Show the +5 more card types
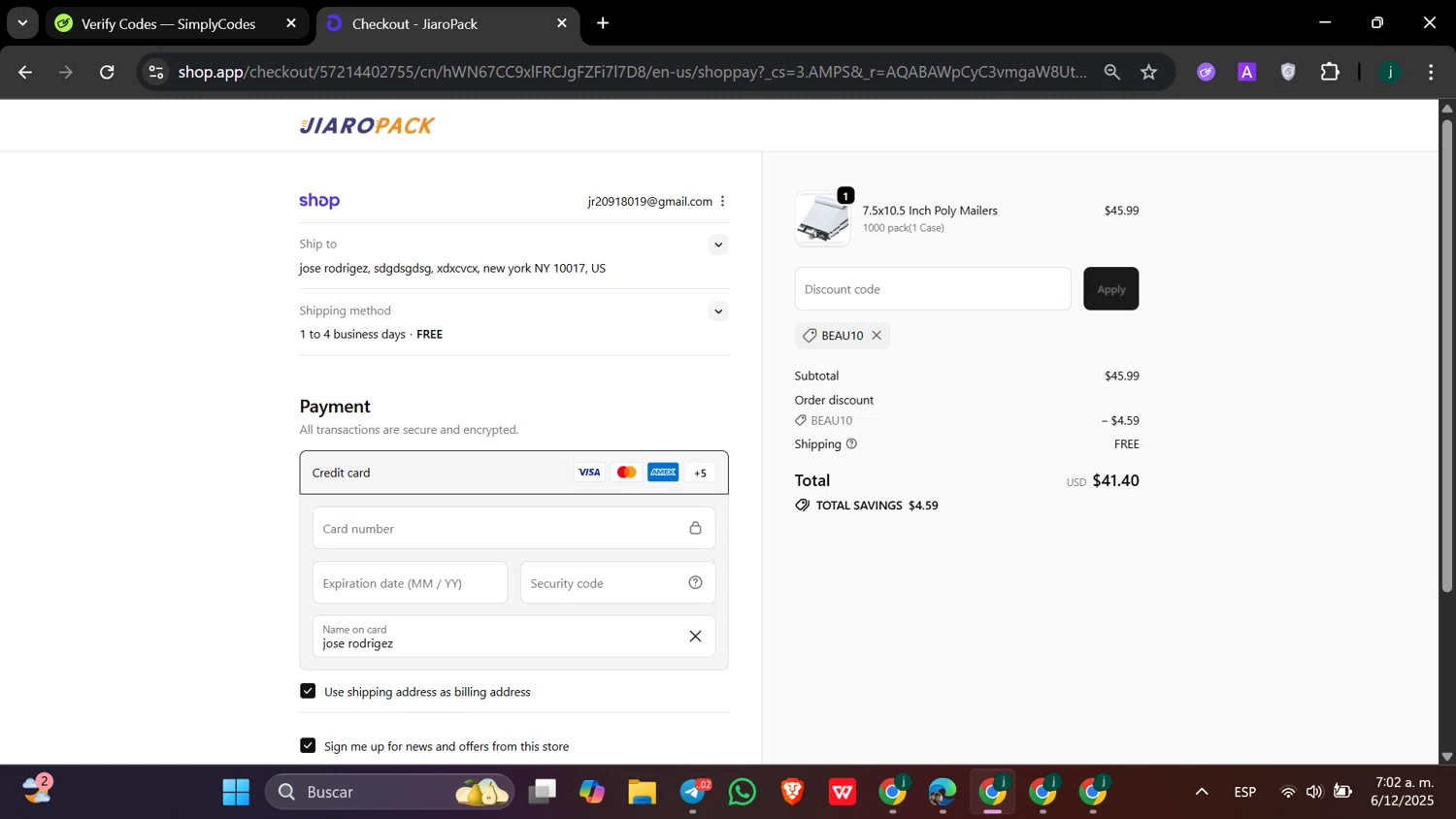1456x819 pixels. (x=700, y=473)
